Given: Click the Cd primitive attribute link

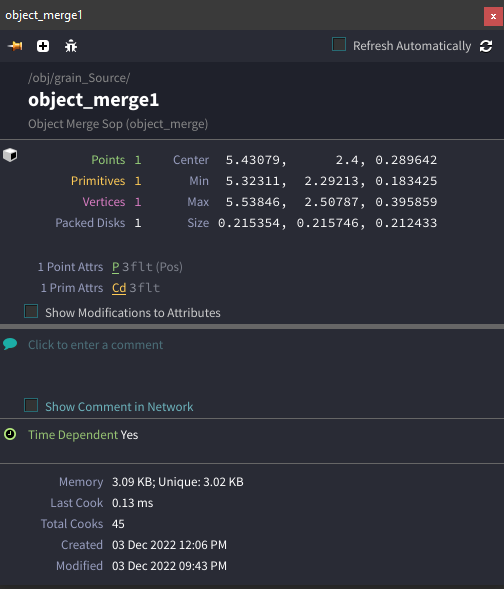Looking at the screenshot, I should click(x=119, y=288).
